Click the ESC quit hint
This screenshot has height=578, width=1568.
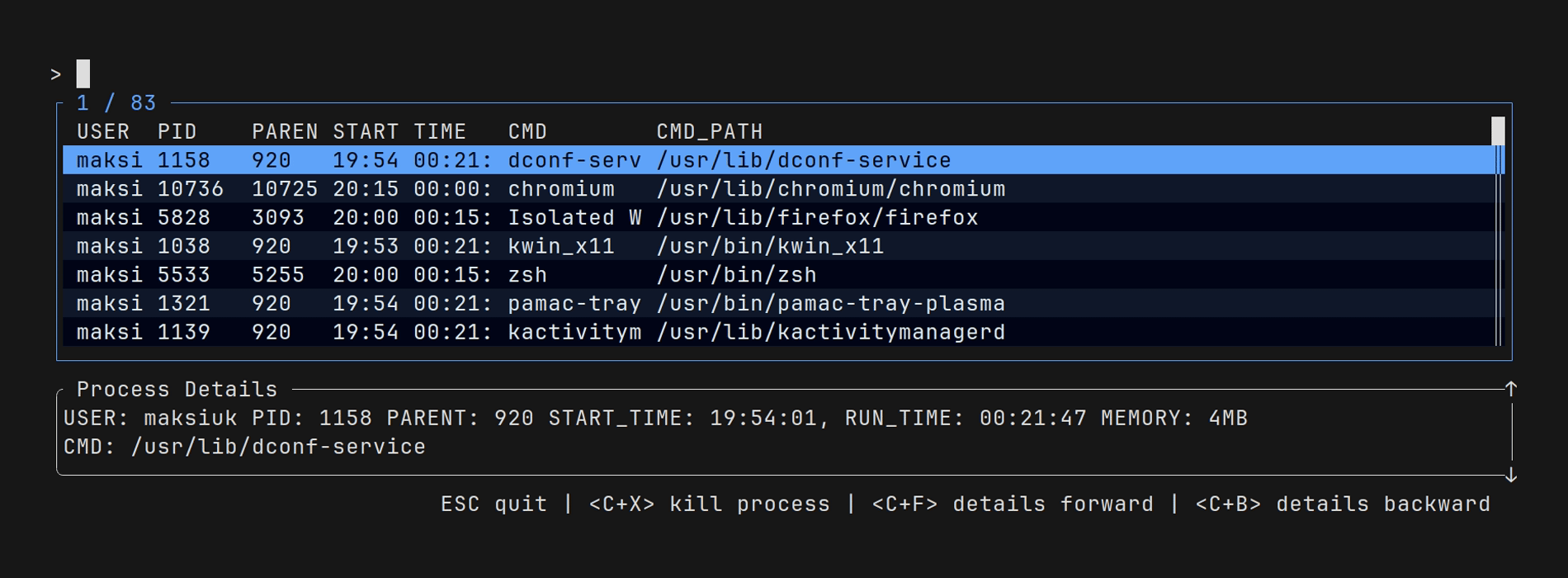pos(493,504)
